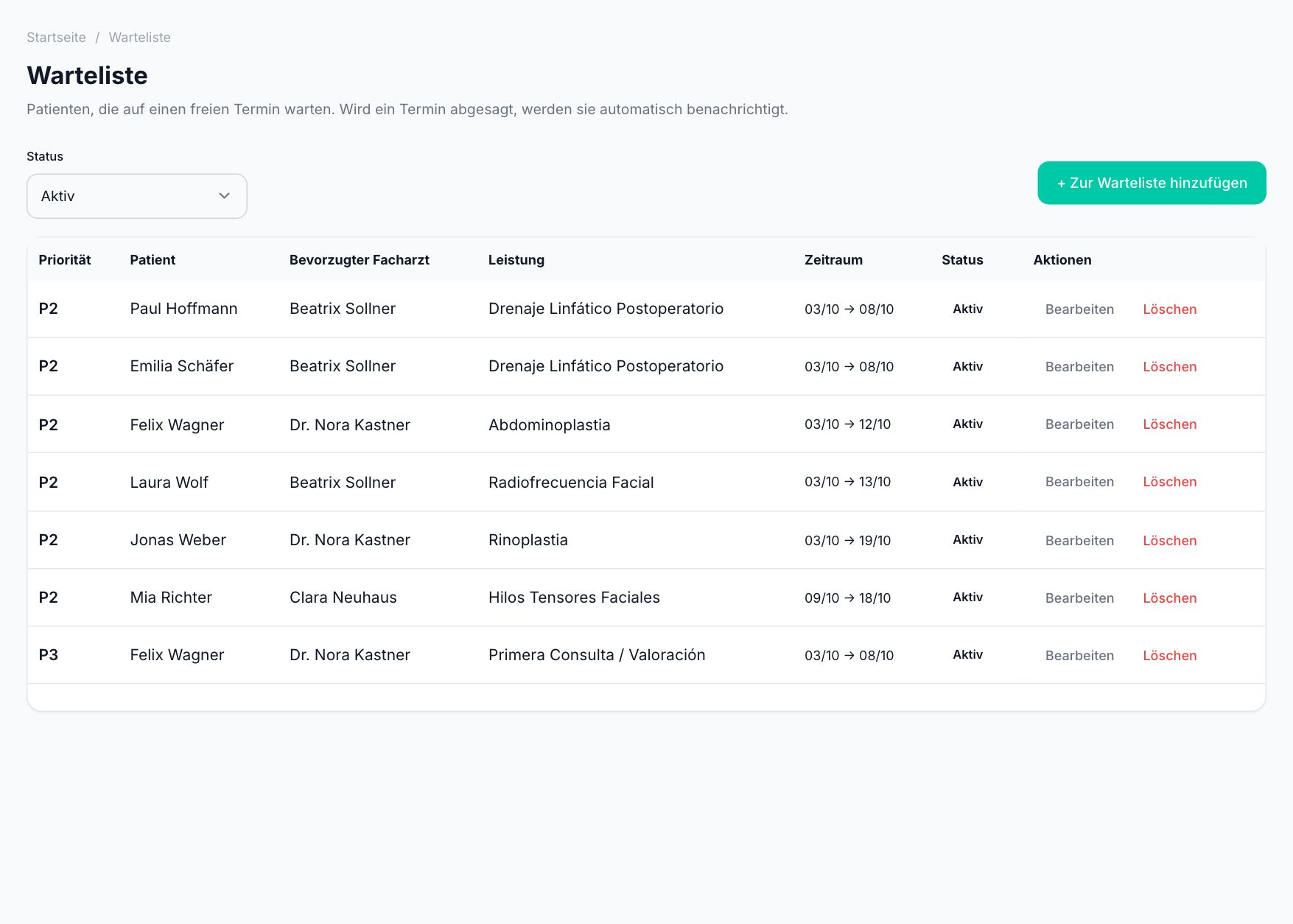Edit Jonas Weber's Rinoplastia entry
Screen dimensions: 1293x924
[x=1079, y=541]
